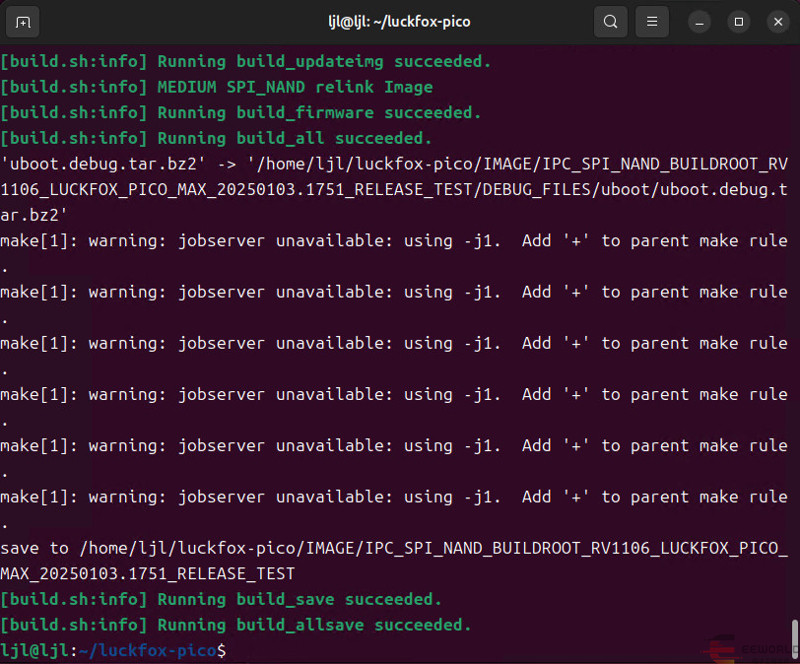The height and width of the screenshot is (664, 800).
Task: Click the 'MEDIUM SPI_NAND relink Image' line
Action: click(216, 87)
